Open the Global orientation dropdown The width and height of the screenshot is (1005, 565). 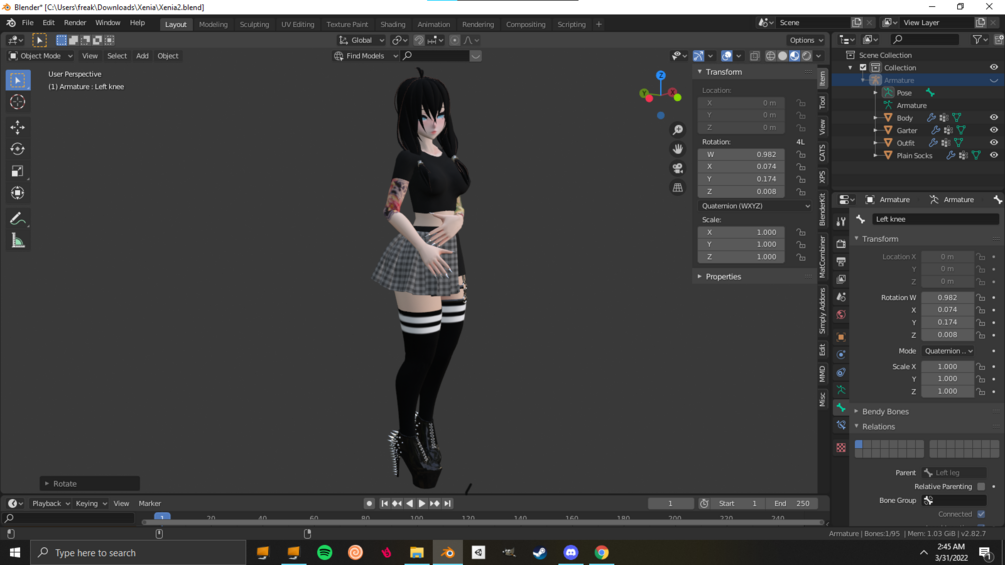tap(361, 40)
